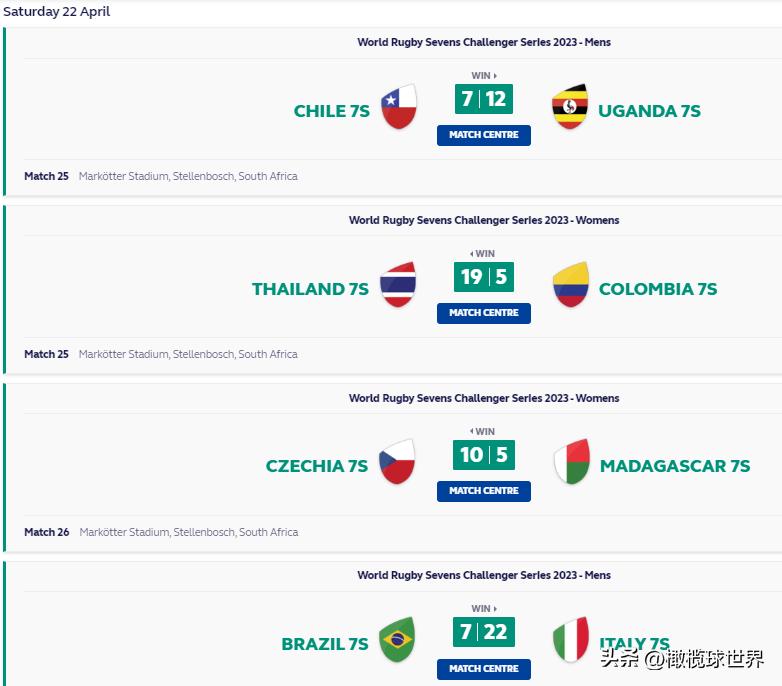The image size is (782, 686).
Task: Click the Thailand flag icon
Action: (399, 285)
